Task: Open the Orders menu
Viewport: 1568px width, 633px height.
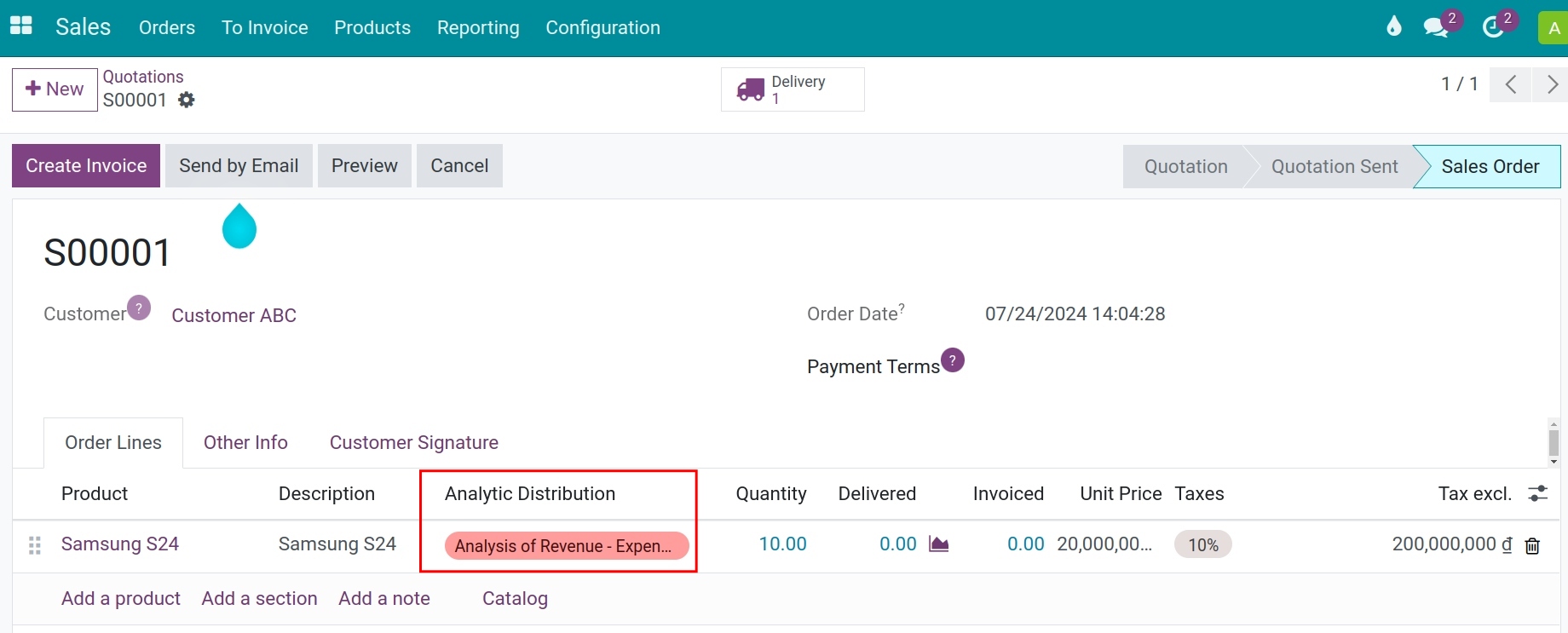Action: tap(167, 27)
